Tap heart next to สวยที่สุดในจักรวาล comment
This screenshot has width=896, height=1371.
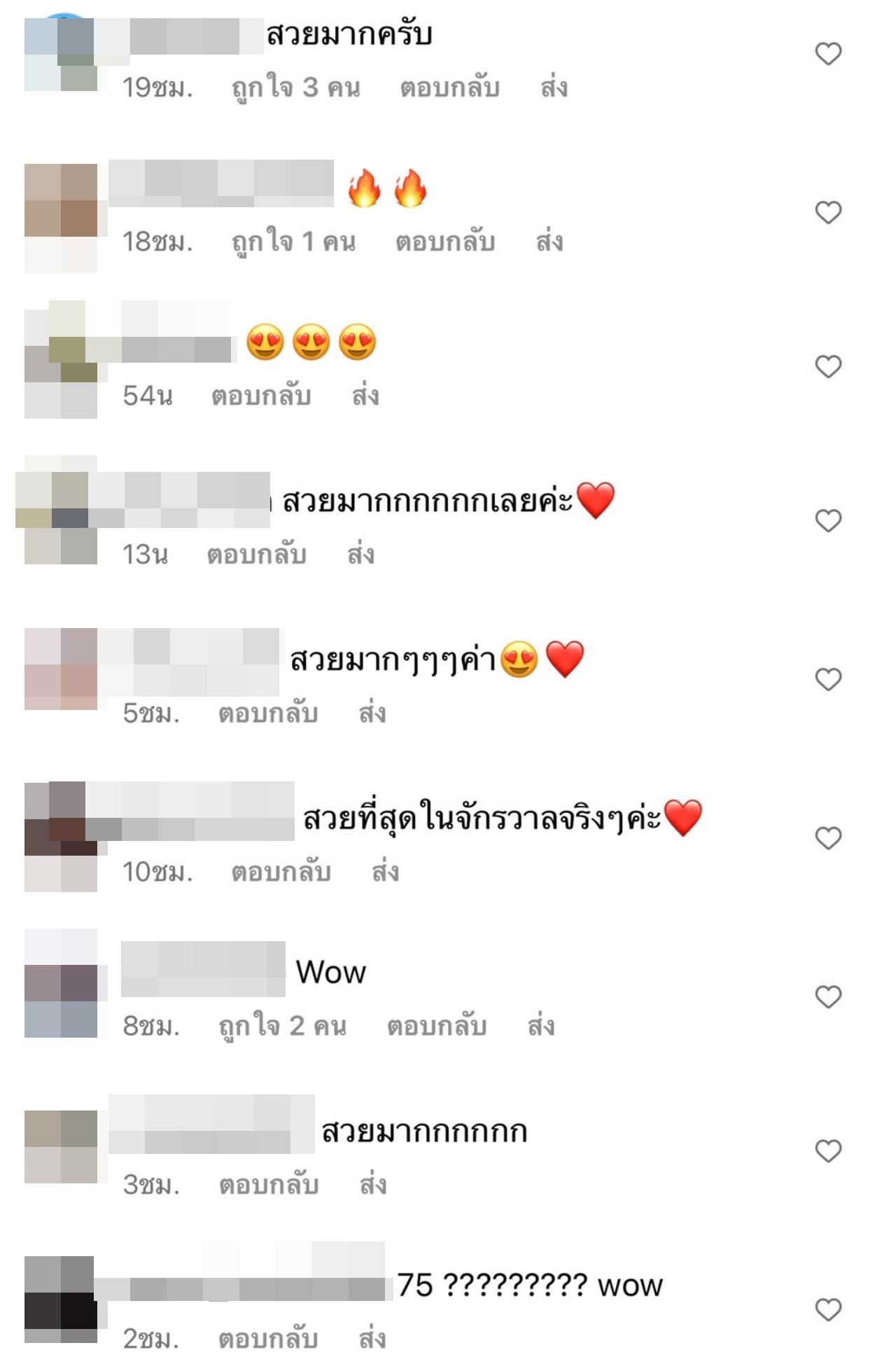click(x=828, y=839)
